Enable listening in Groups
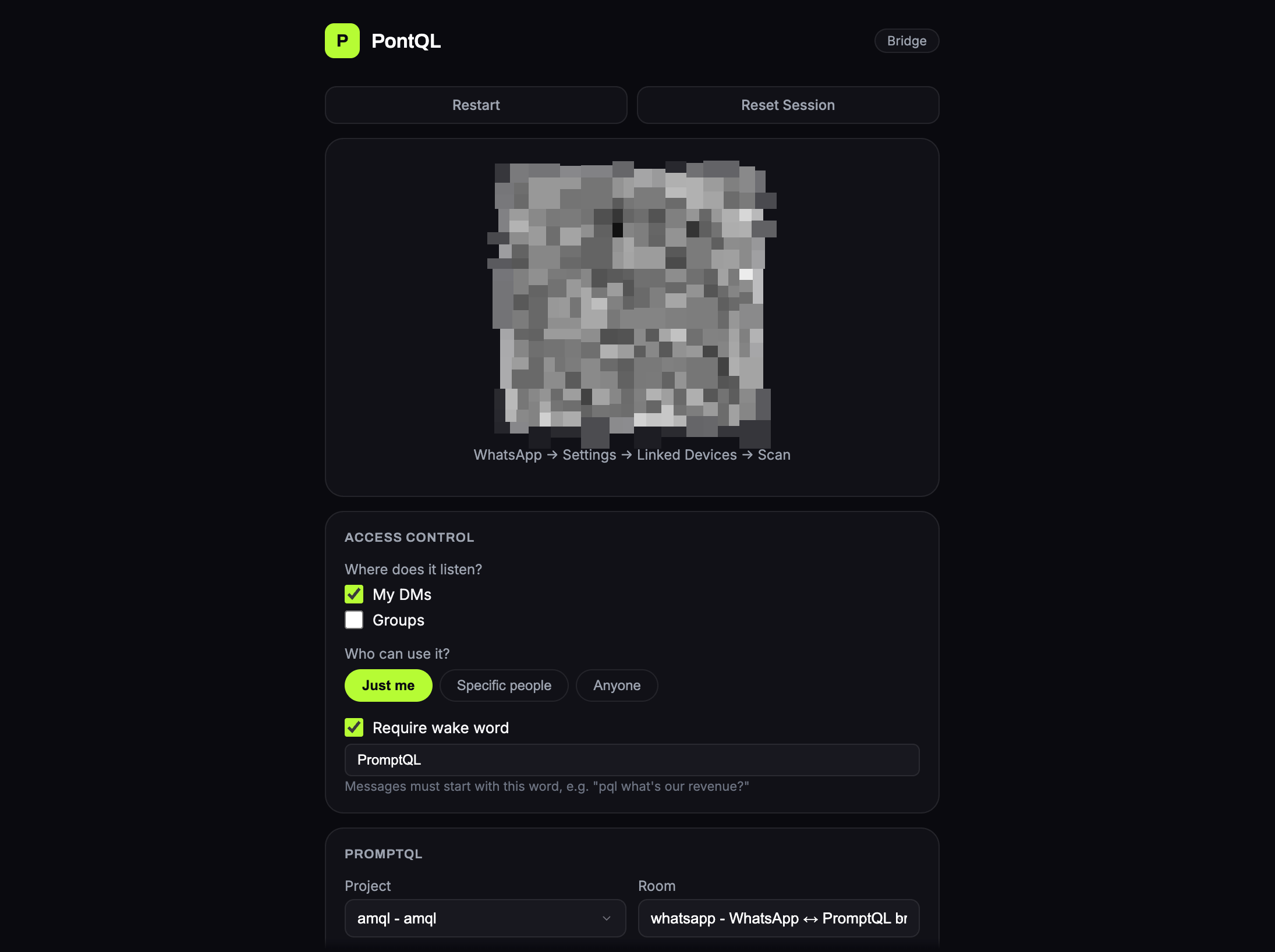The image size is (1275, 952). (354, 620)
